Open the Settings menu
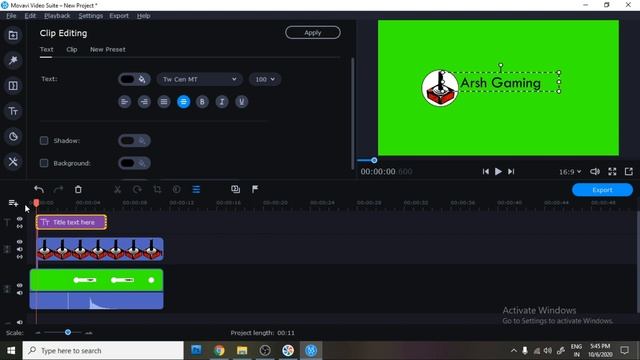 tap(91, 16)
